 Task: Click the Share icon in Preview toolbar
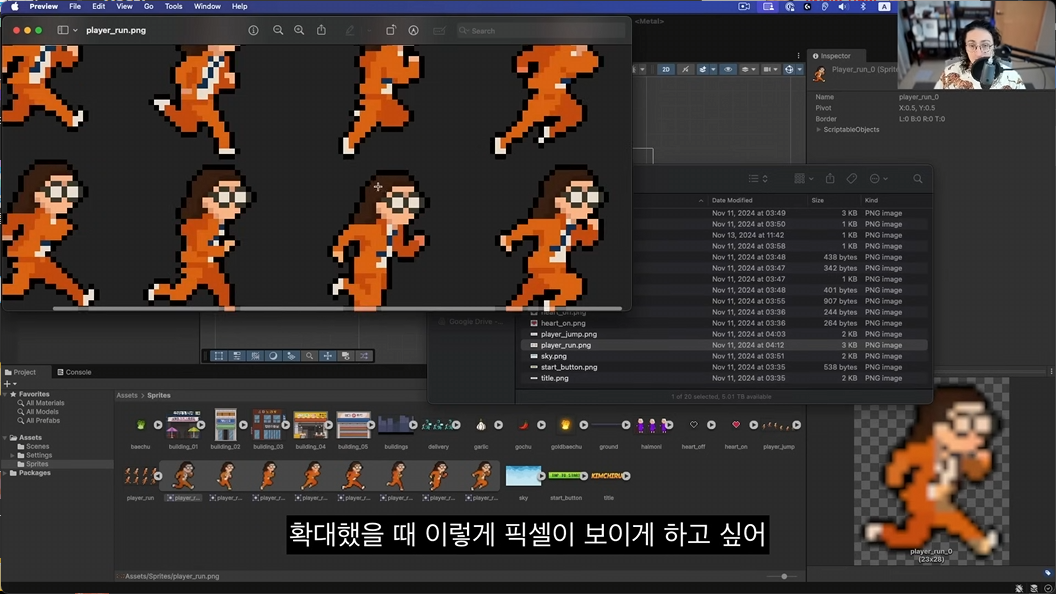click(x=321, y=30)
